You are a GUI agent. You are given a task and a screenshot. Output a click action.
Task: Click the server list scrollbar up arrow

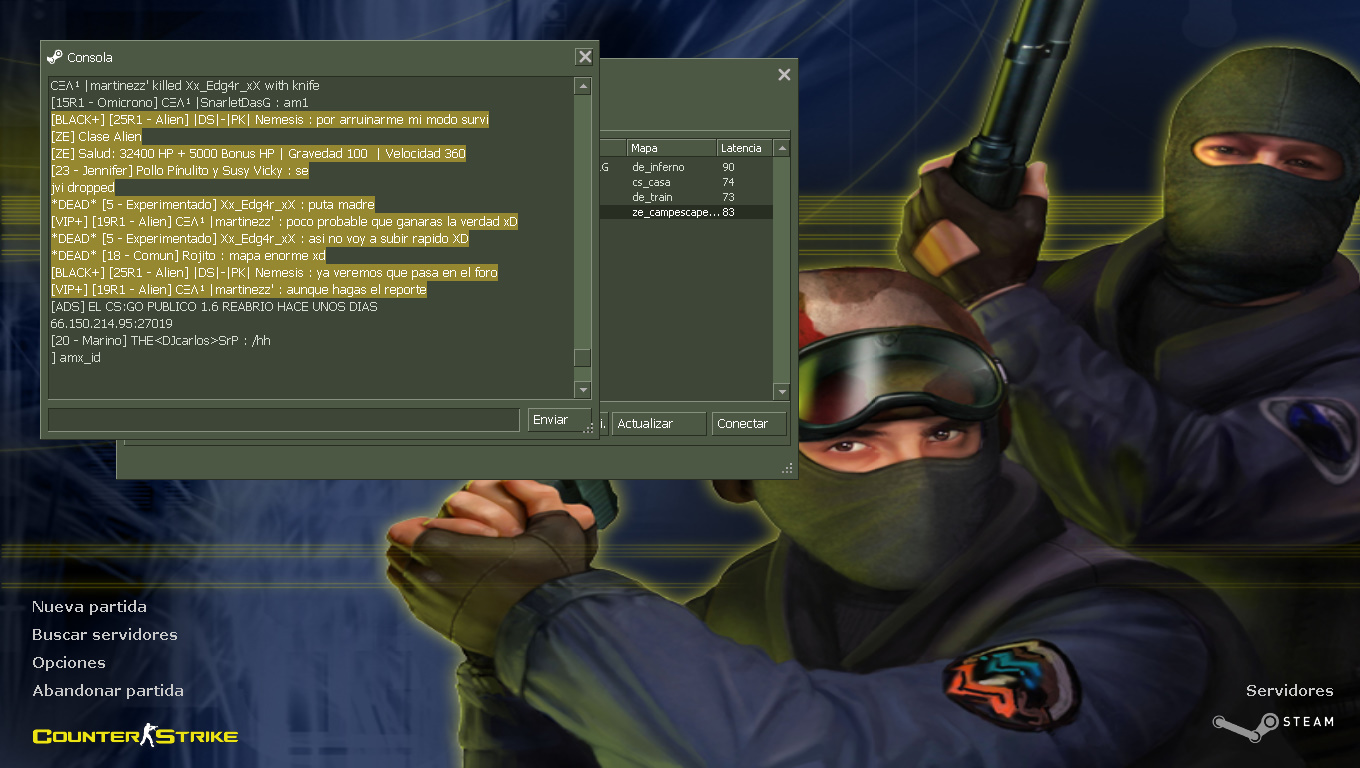(782, 148)
